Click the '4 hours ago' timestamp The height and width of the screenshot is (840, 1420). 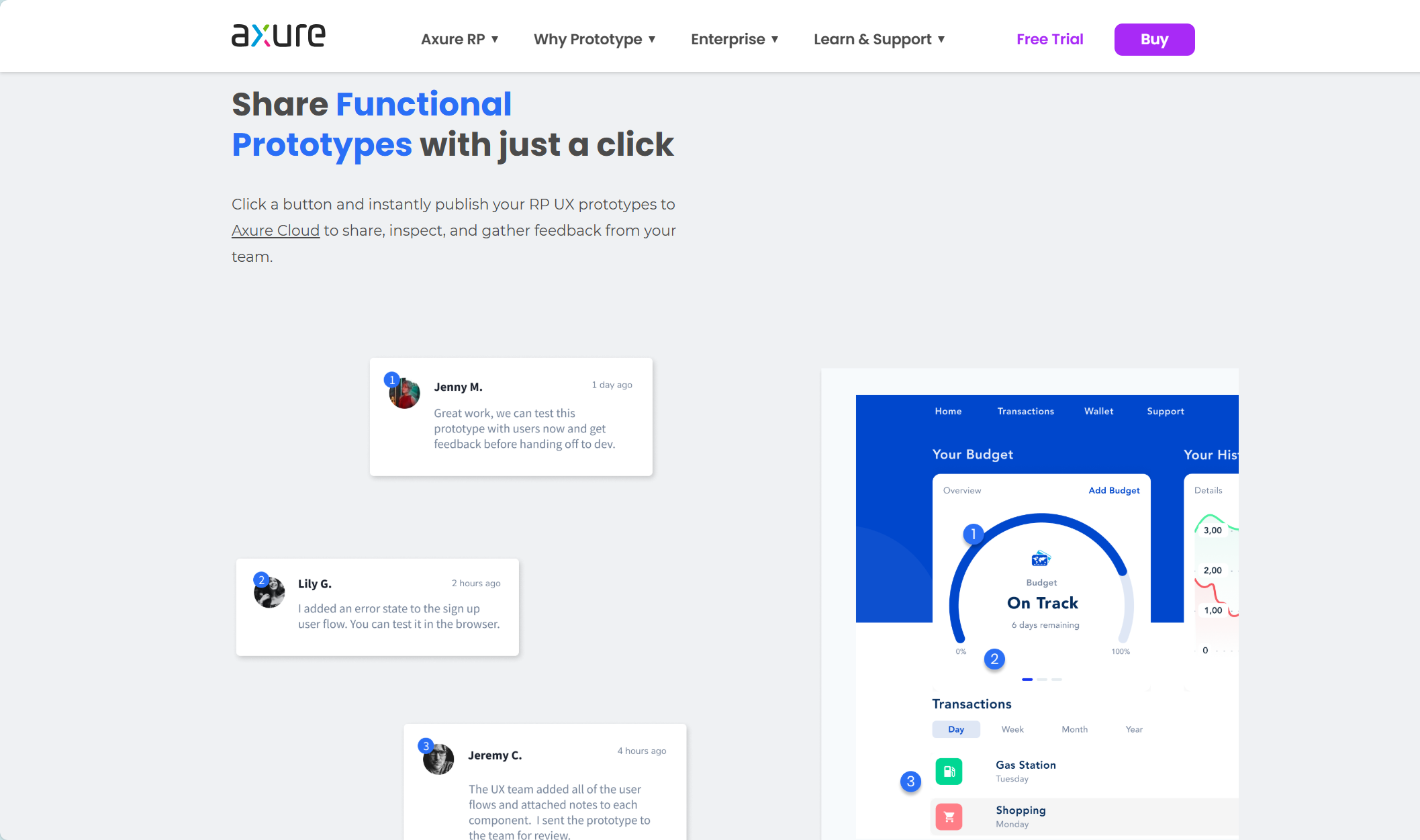[x=642, y=751]
